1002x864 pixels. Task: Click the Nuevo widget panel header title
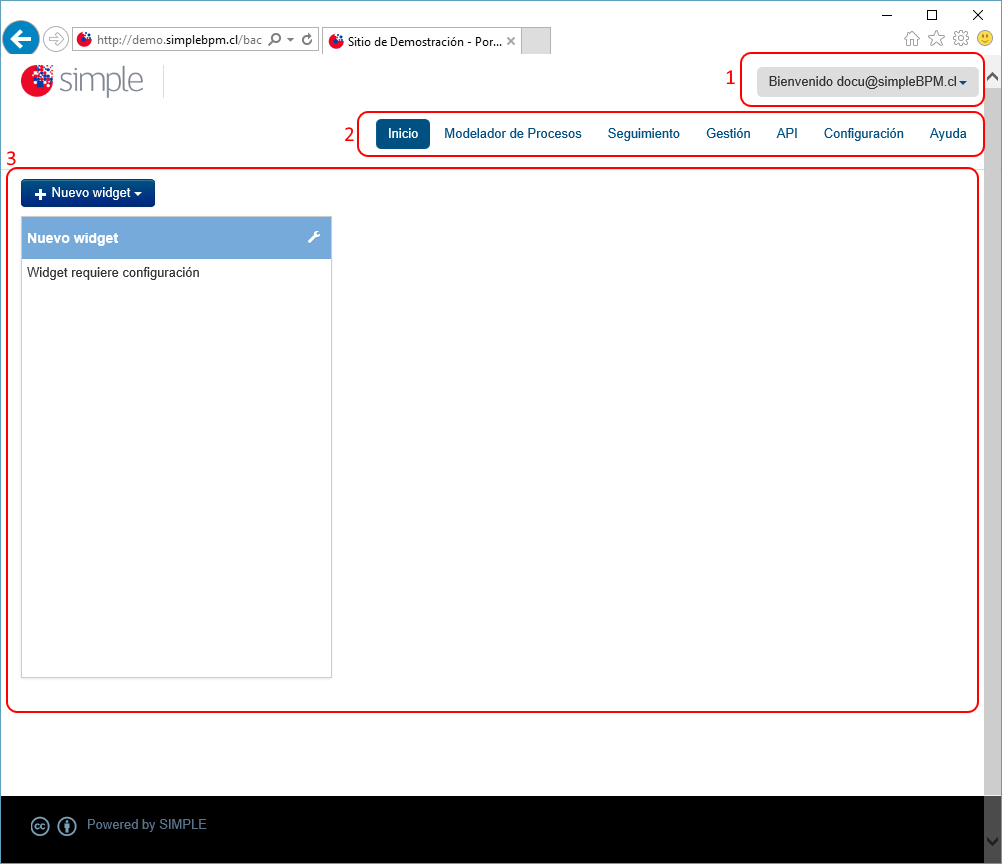click(72, 238)
